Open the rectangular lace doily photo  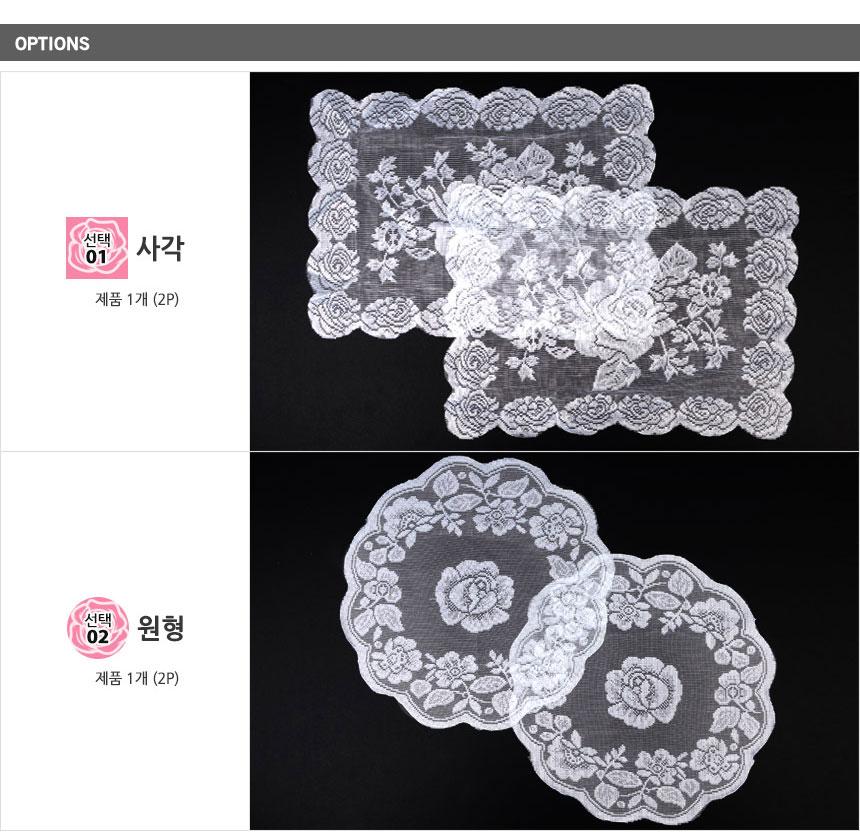(x=555, y=262)
